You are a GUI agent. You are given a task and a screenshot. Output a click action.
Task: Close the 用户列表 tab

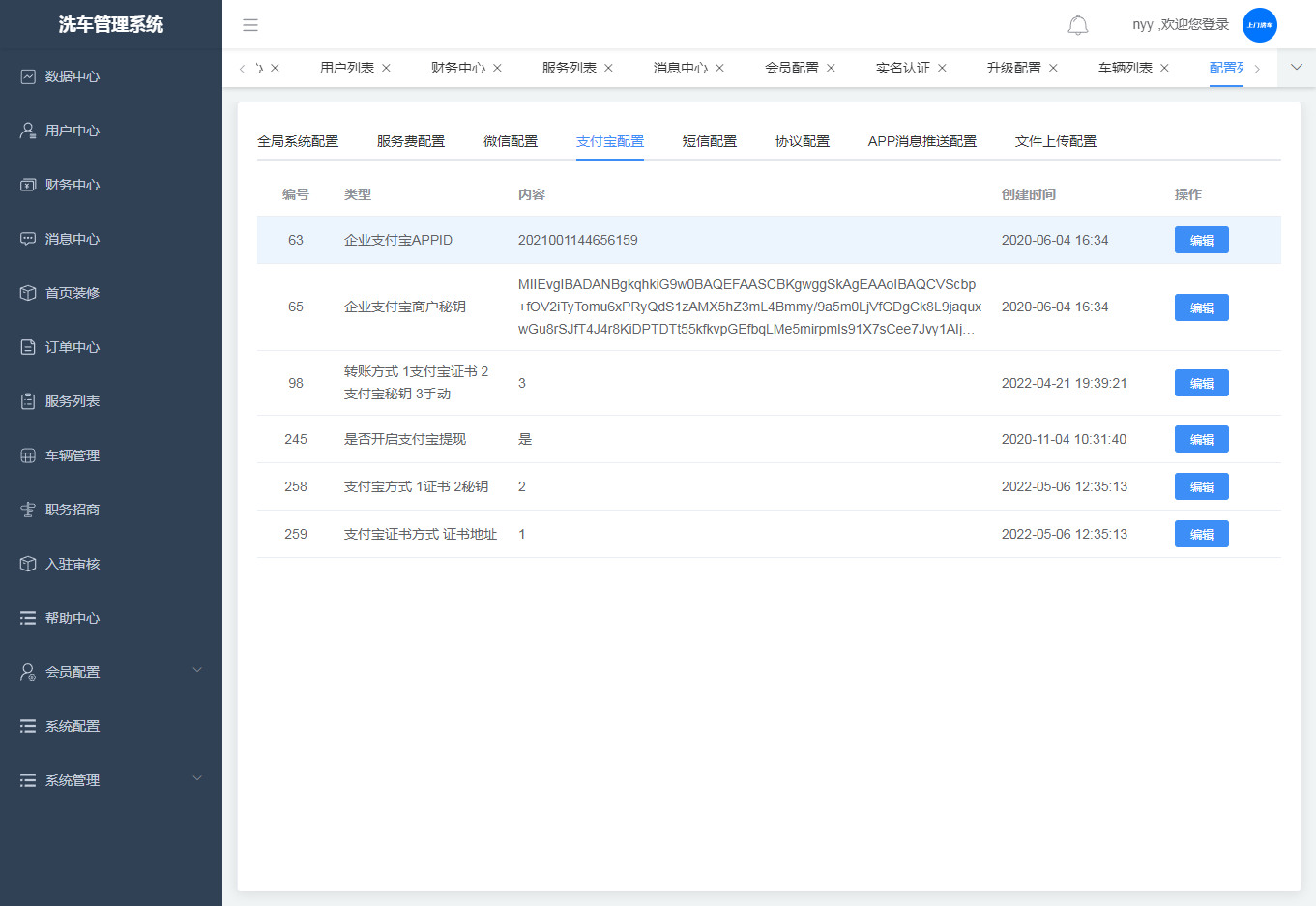point(386,68)
